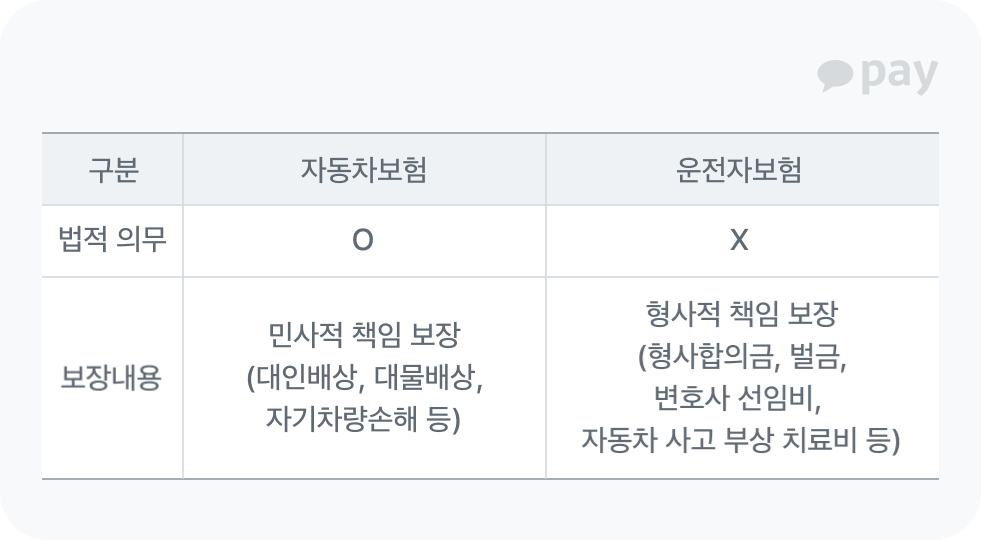Select the 민사적 책임 보장 text
The image size is (981, 540).
coord(364,335)
